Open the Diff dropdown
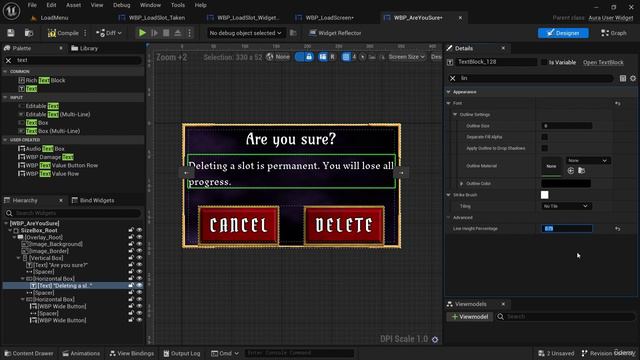640x360 pixels. 109,33
